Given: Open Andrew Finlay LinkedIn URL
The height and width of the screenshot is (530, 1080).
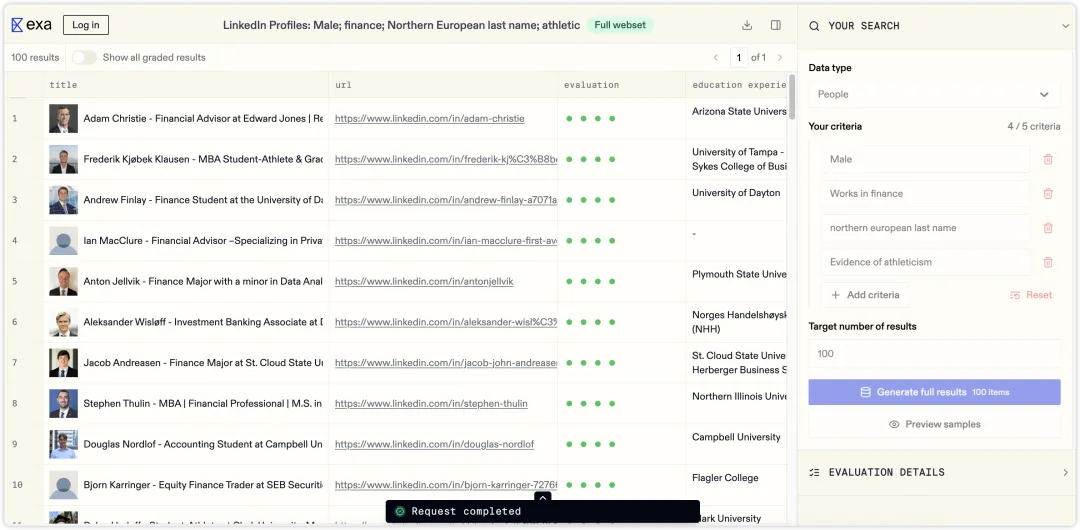Looking at the screenshot, I should tap(446, 200).
